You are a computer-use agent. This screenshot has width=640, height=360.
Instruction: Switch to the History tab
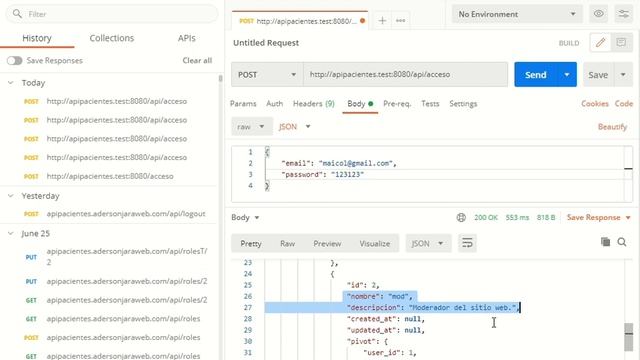coord(37,38)
